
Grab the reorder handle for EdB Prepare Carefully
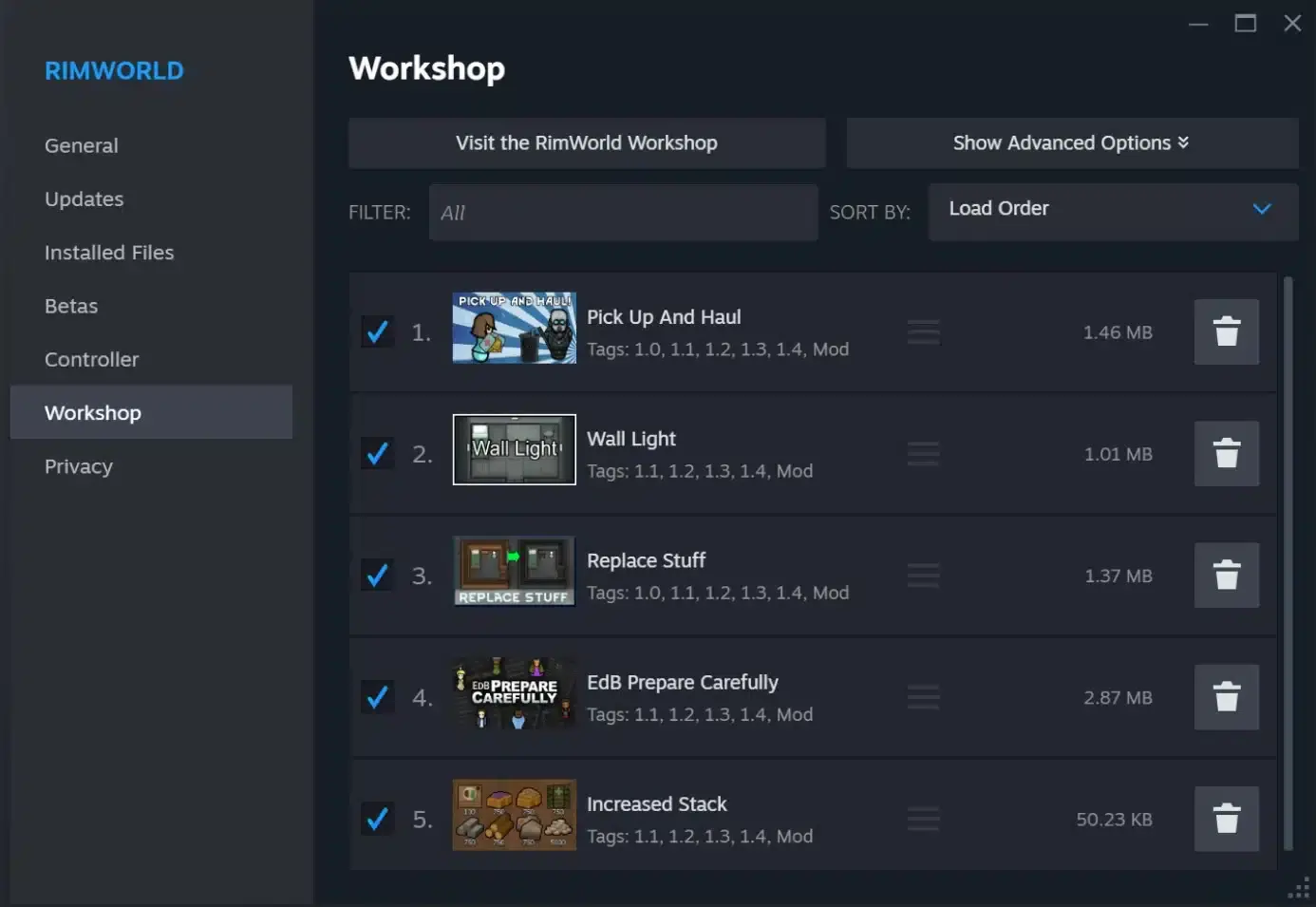pos(923,697)
